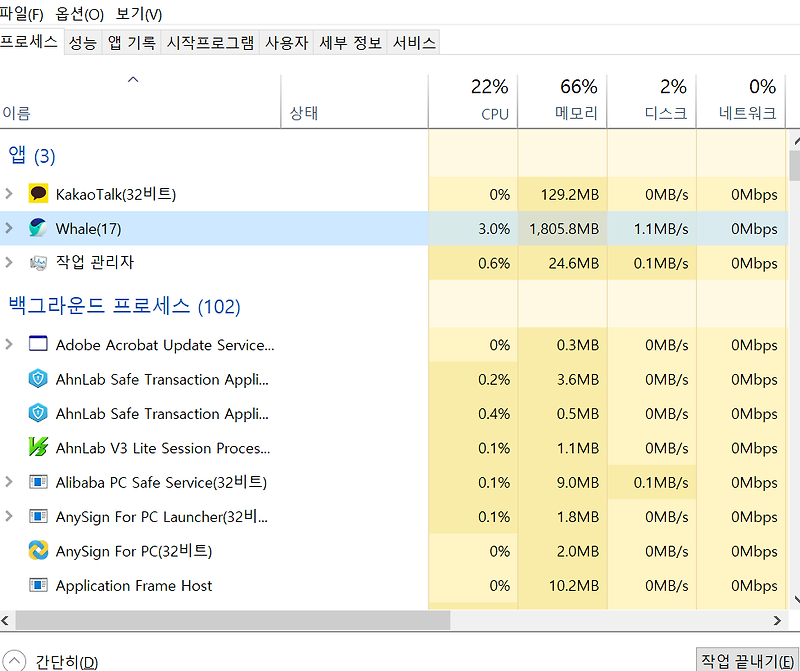Click the 앱 (3) group header
Screen dimensions: 800x671
pos(32,155)
